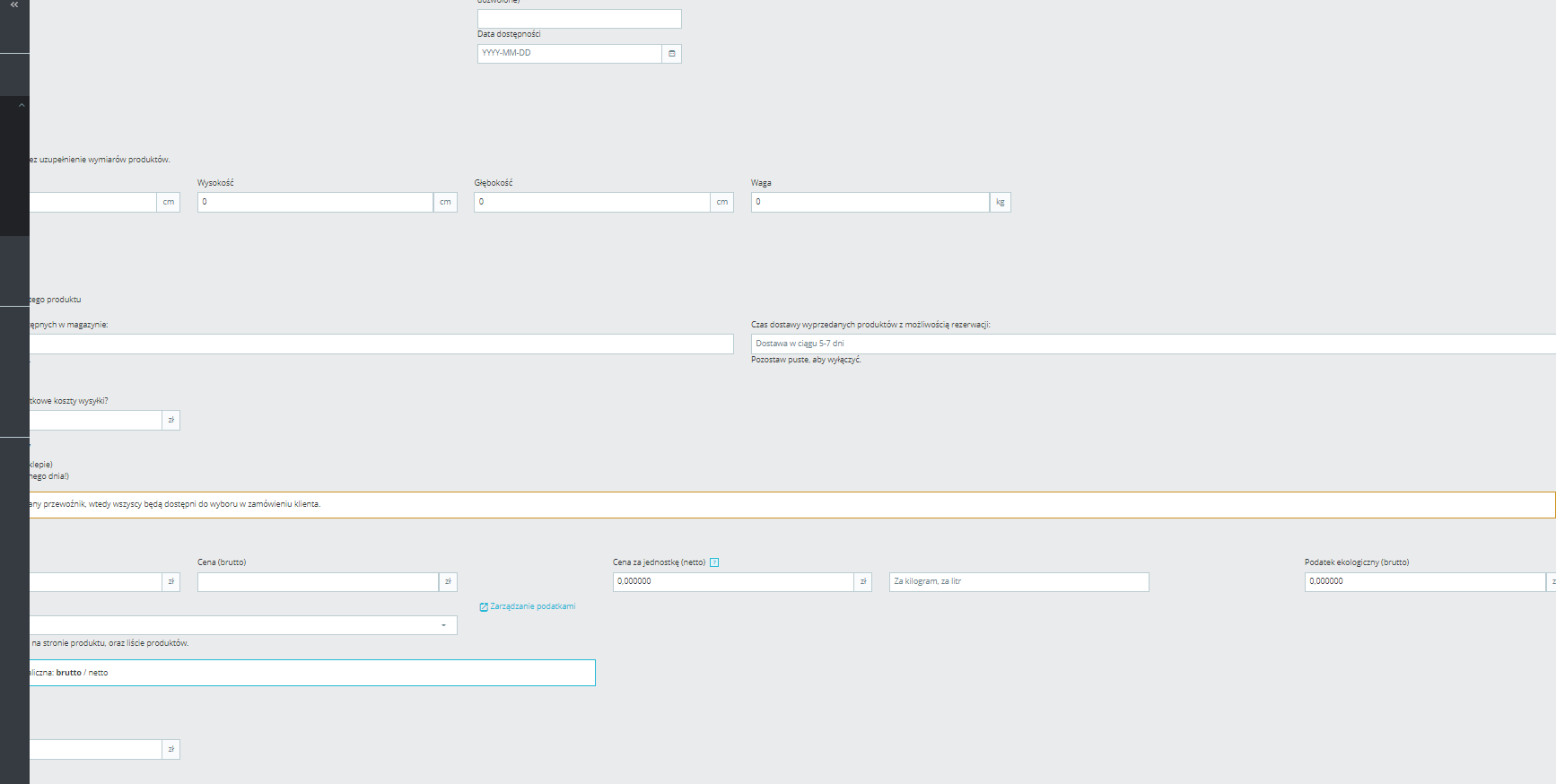Click the Cena za jednostkę (netto) field

pos(733,582)
